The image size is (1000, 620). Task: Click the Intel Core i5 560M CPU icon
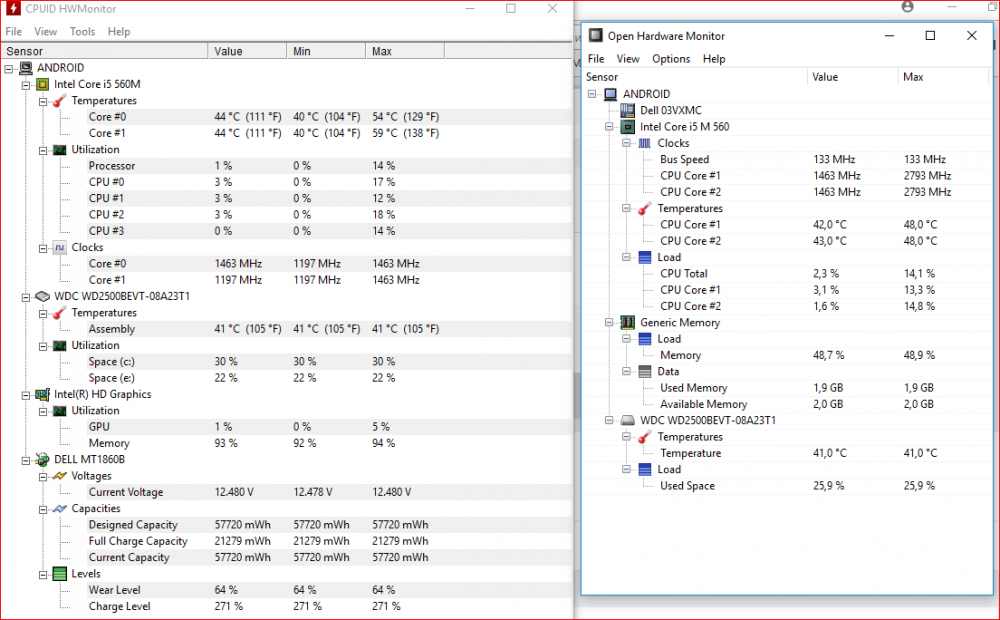(x=43, y=84)
